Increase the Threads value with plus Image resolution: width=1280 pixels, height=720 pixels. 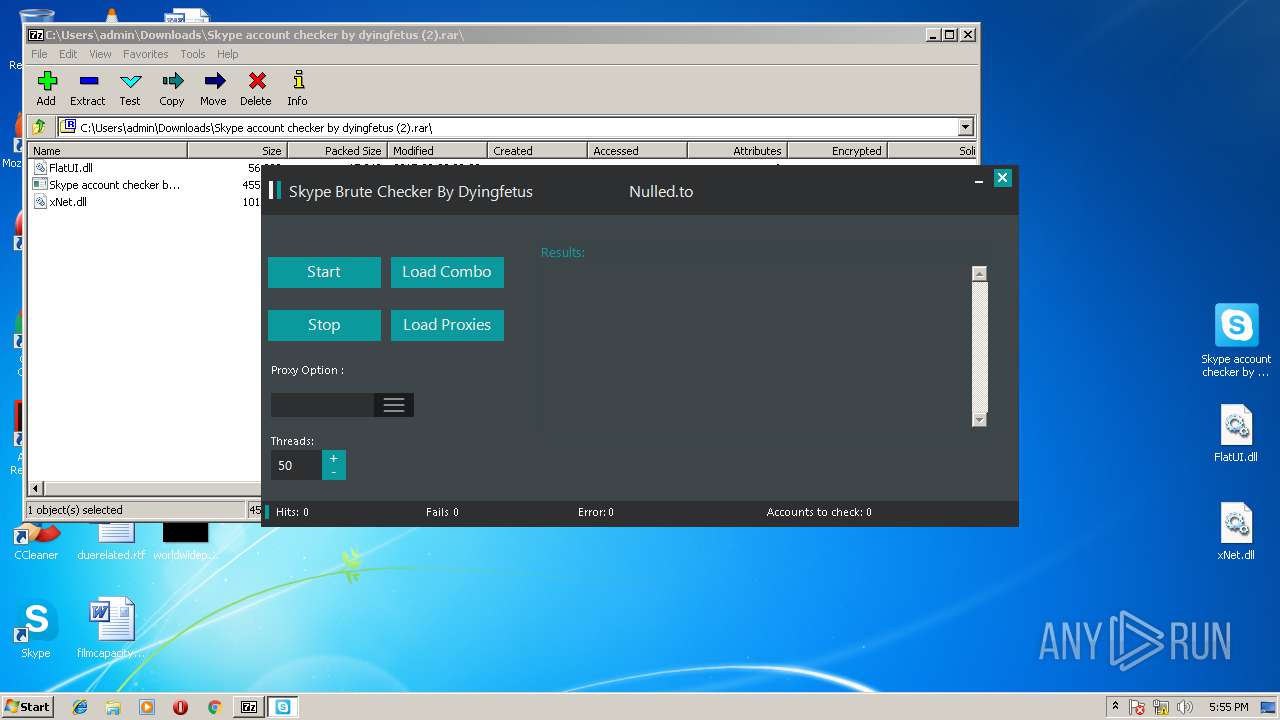[x=334, y=458]
